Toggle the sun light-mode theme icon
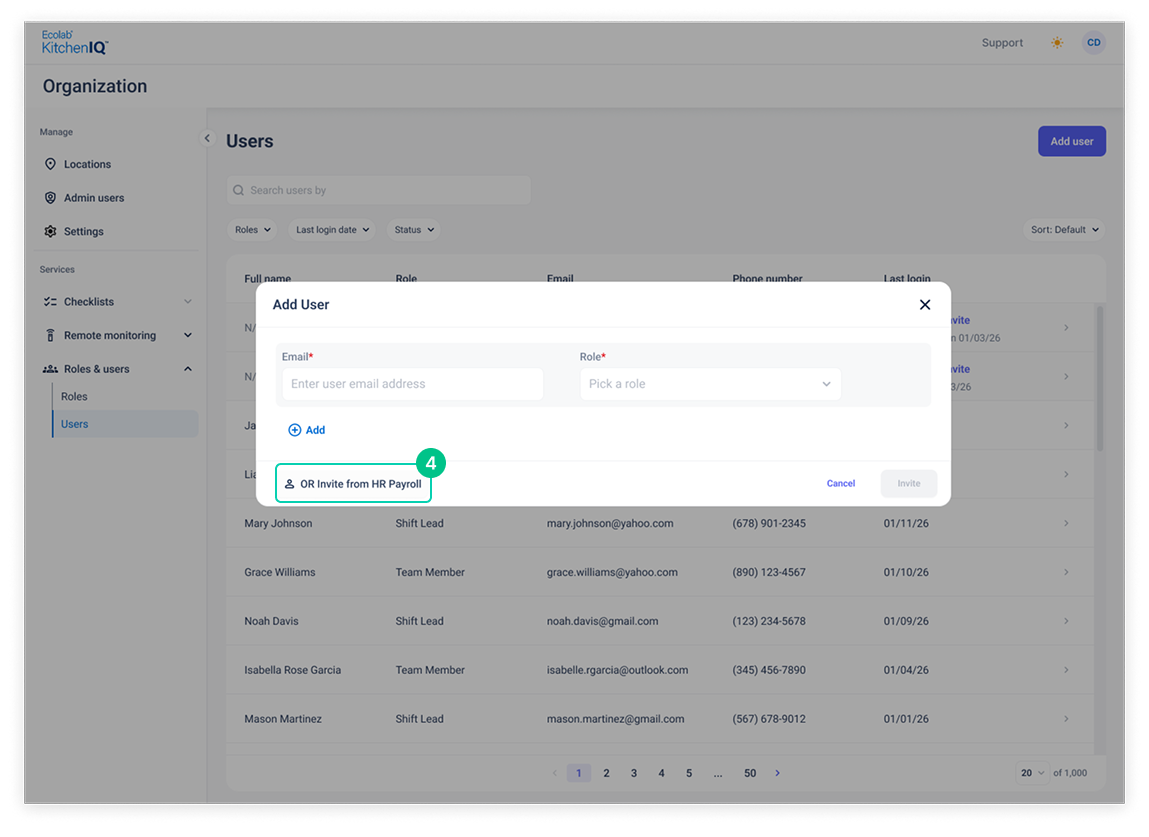Screen dimensions: 1149x837 click(1057, 43)
